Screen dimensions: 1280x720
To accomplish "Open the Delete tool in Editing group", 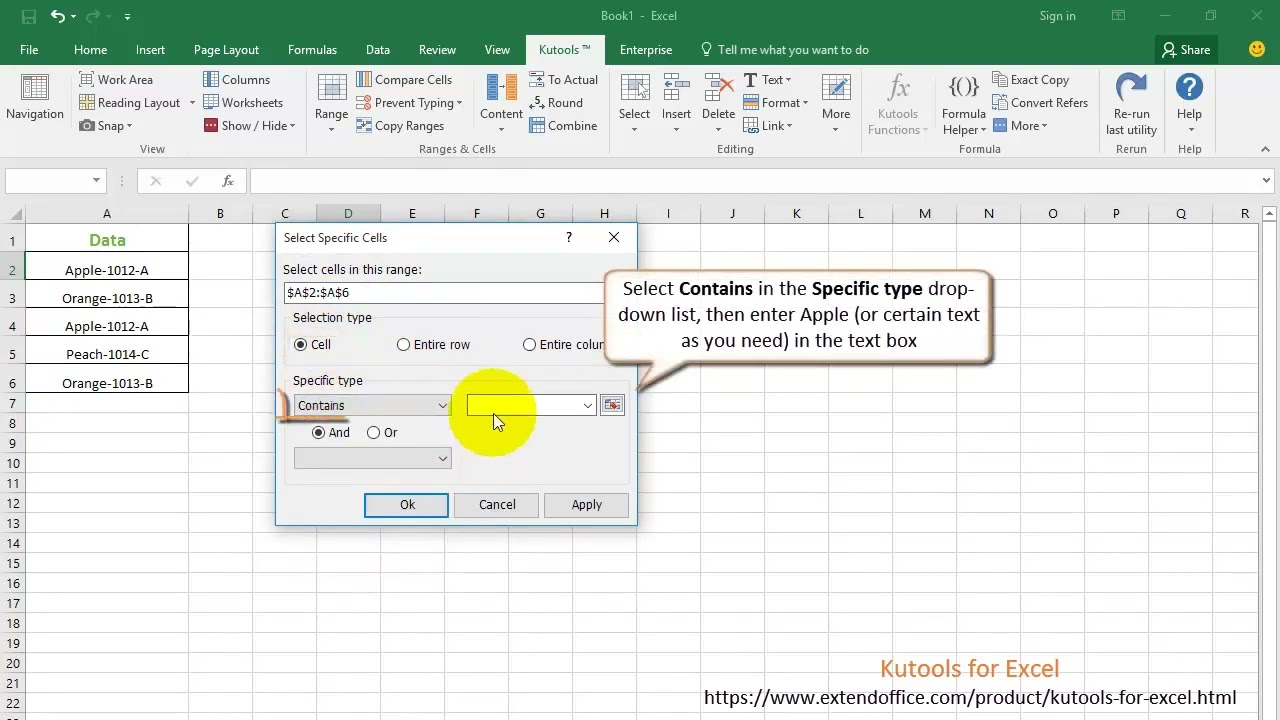I will [718, 103].
